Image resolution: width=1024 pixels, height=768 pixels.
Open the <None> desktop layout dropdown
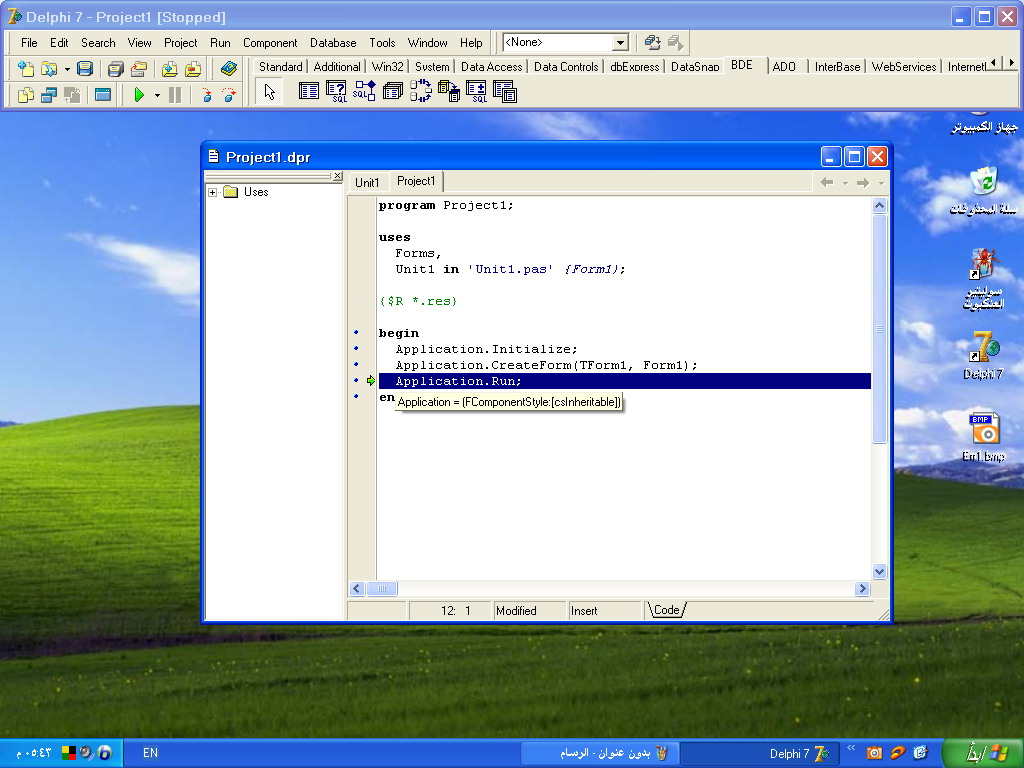point(620,42)
